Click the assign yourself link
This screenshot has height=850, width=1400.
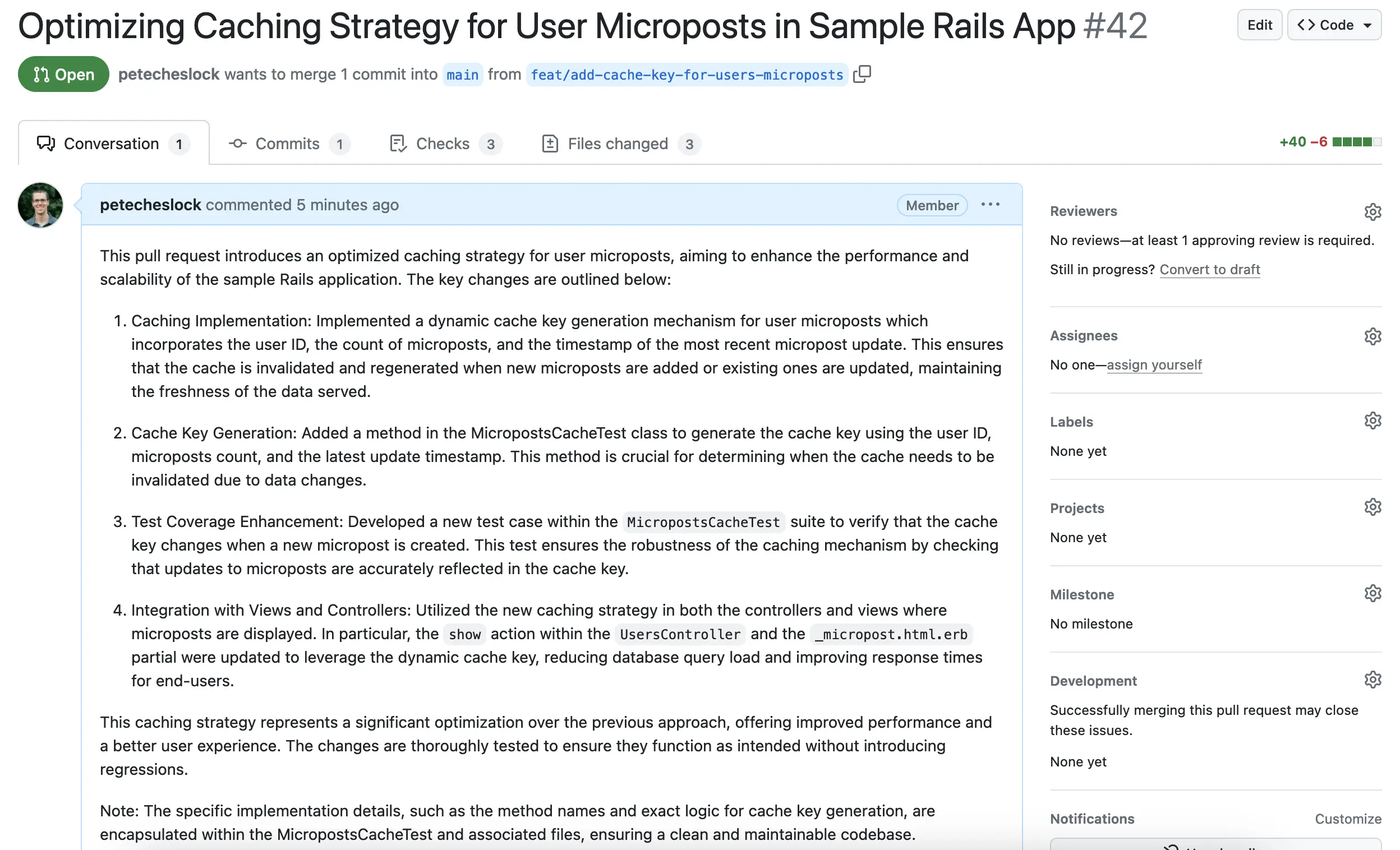pyautogui.click(x=1154, y=365)
